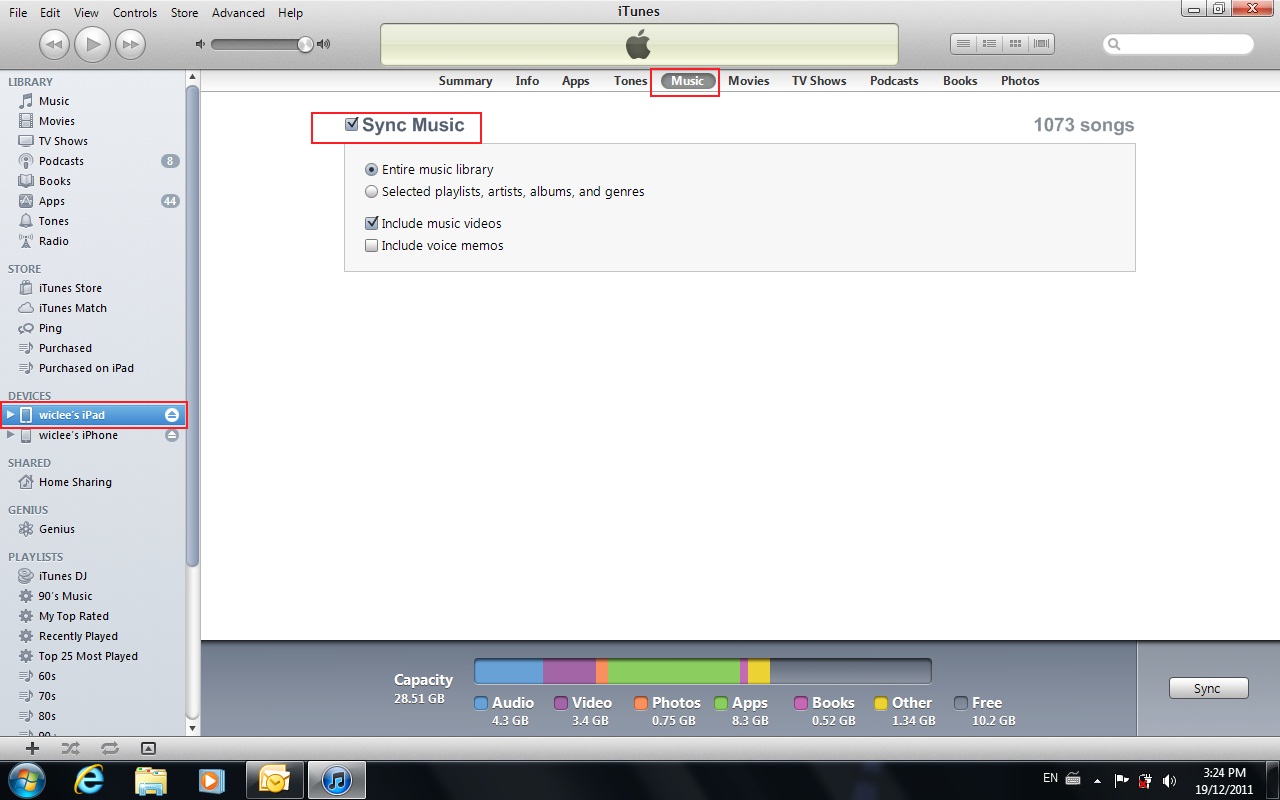Viewport: 1280px width, 800px height.
Task: Open Home Sharing
Action: point(75,482)
